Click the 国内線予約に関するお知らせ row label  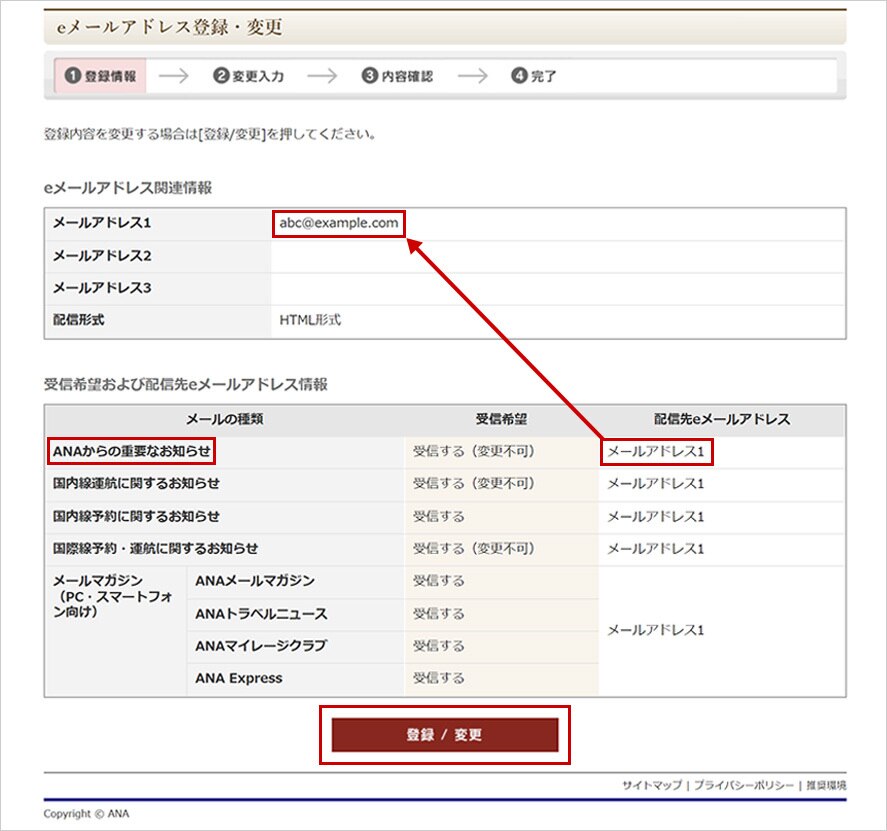[x=136, y=516]
